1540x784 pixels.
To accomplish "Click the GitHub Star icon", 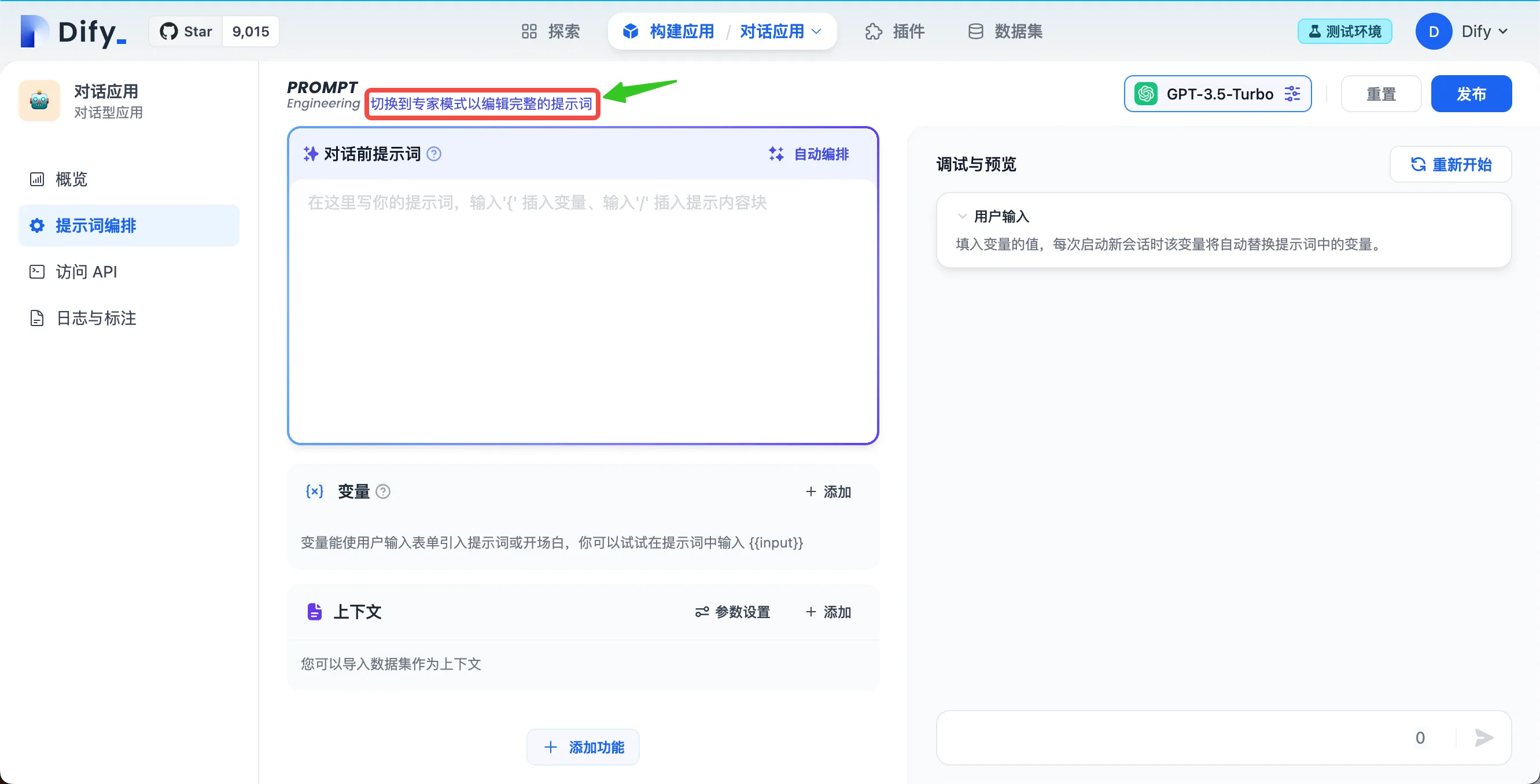I will [x=168, y=31].
